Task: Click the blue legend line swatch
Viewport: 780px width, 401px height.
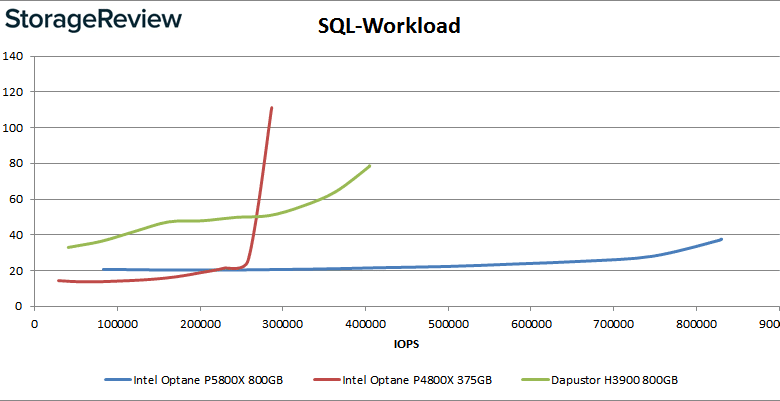Action: point(117,381)
